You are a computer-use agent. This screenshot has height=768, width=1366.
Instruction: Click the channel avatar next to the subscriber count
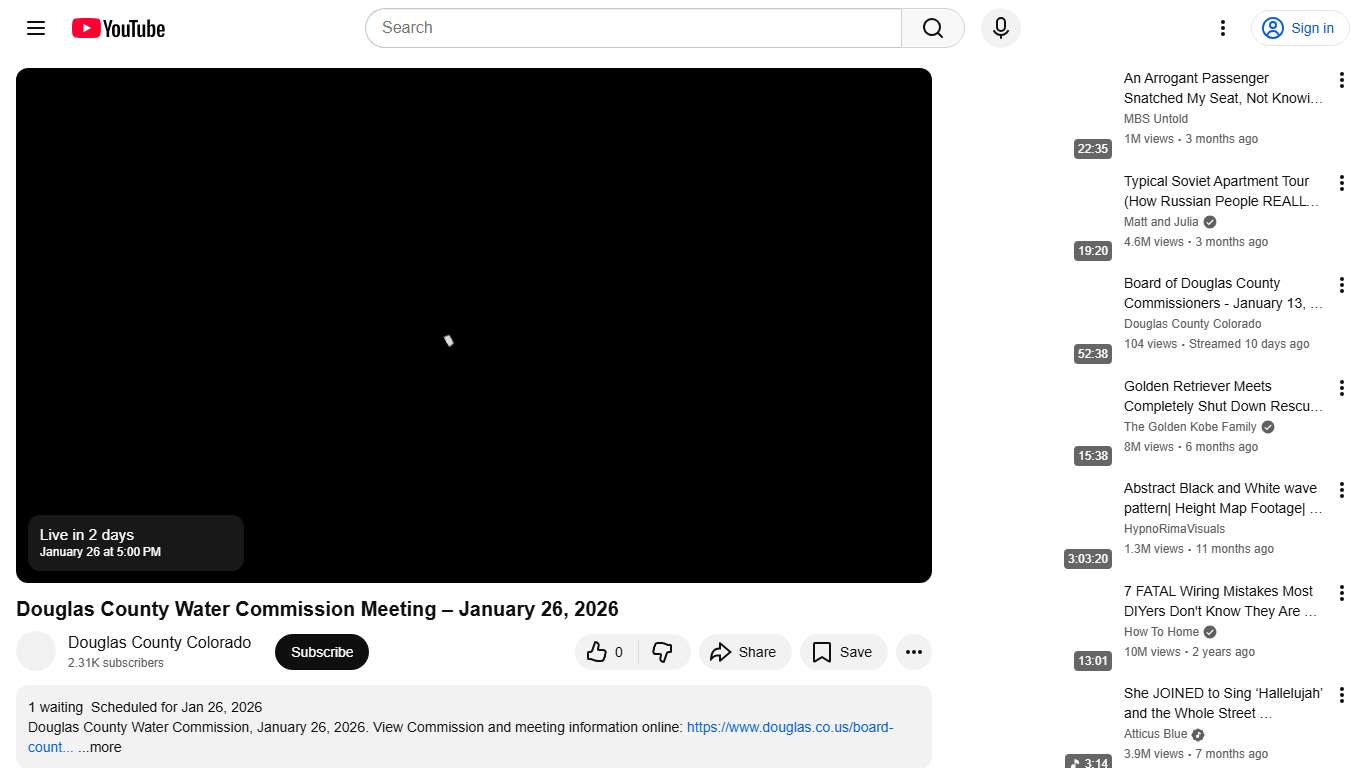tap(36, 651)
